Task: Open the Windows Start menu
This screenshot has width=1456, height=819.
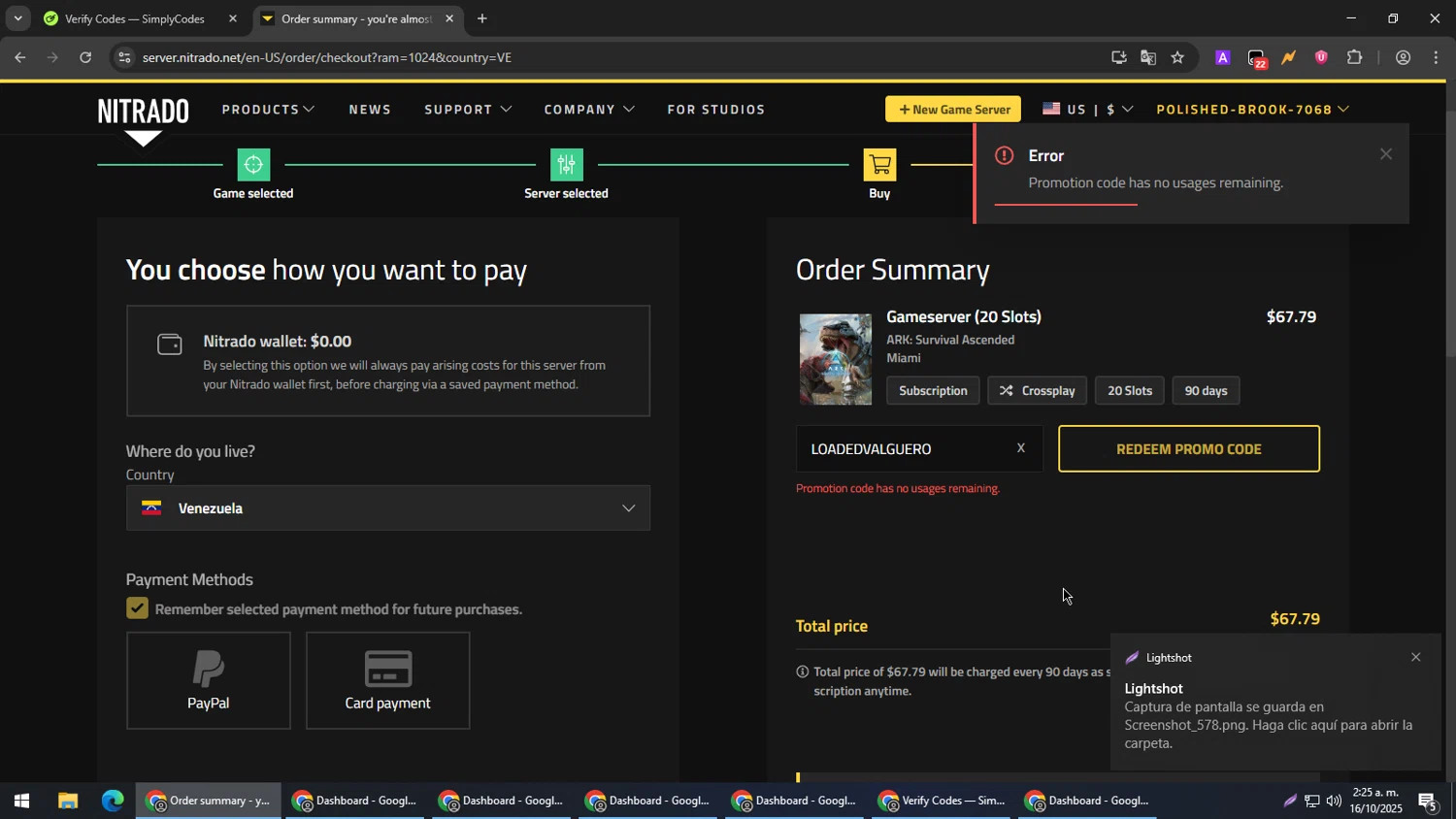Action: coord(21,801)
